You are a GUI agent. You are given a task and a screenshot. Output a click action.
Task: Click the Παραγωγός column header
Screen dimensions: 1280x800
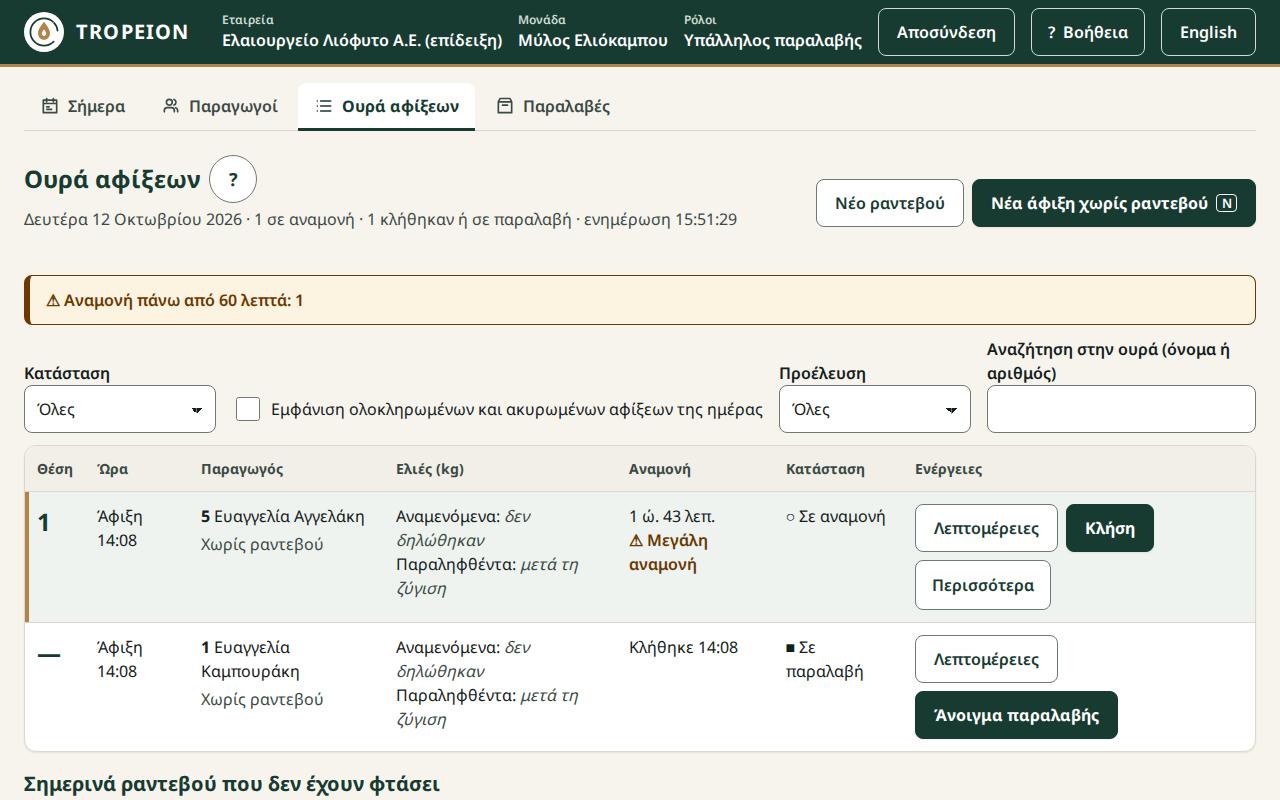pos(242,469)
